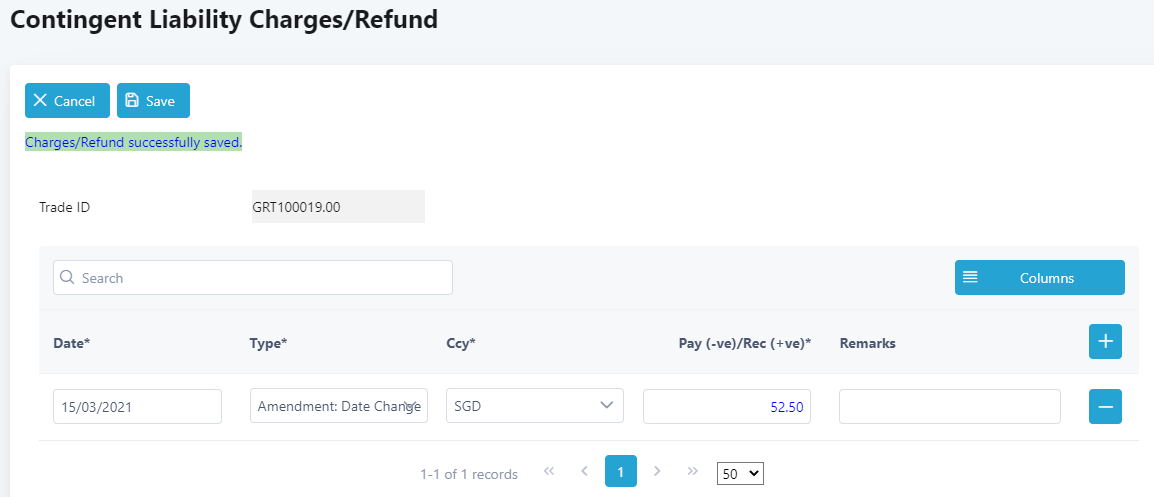Select page 1 in pagination

pyautogui.click(x=620, y=471)
